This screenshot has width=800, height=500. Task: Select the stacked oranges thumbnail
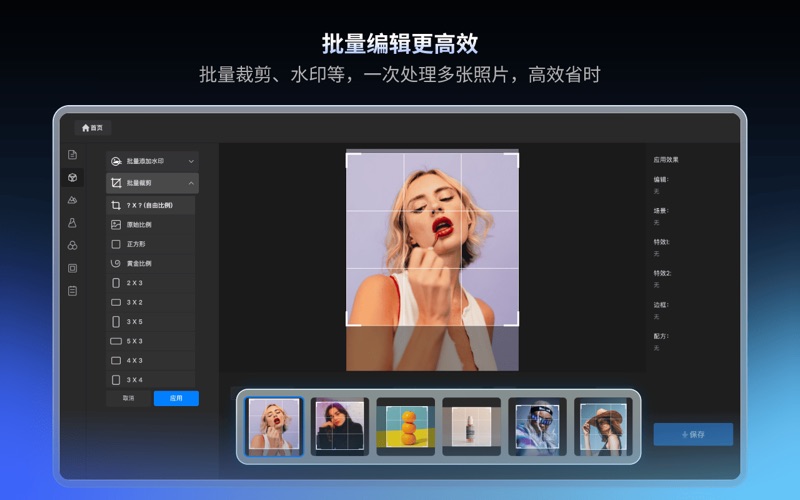[x=407, y=426]
